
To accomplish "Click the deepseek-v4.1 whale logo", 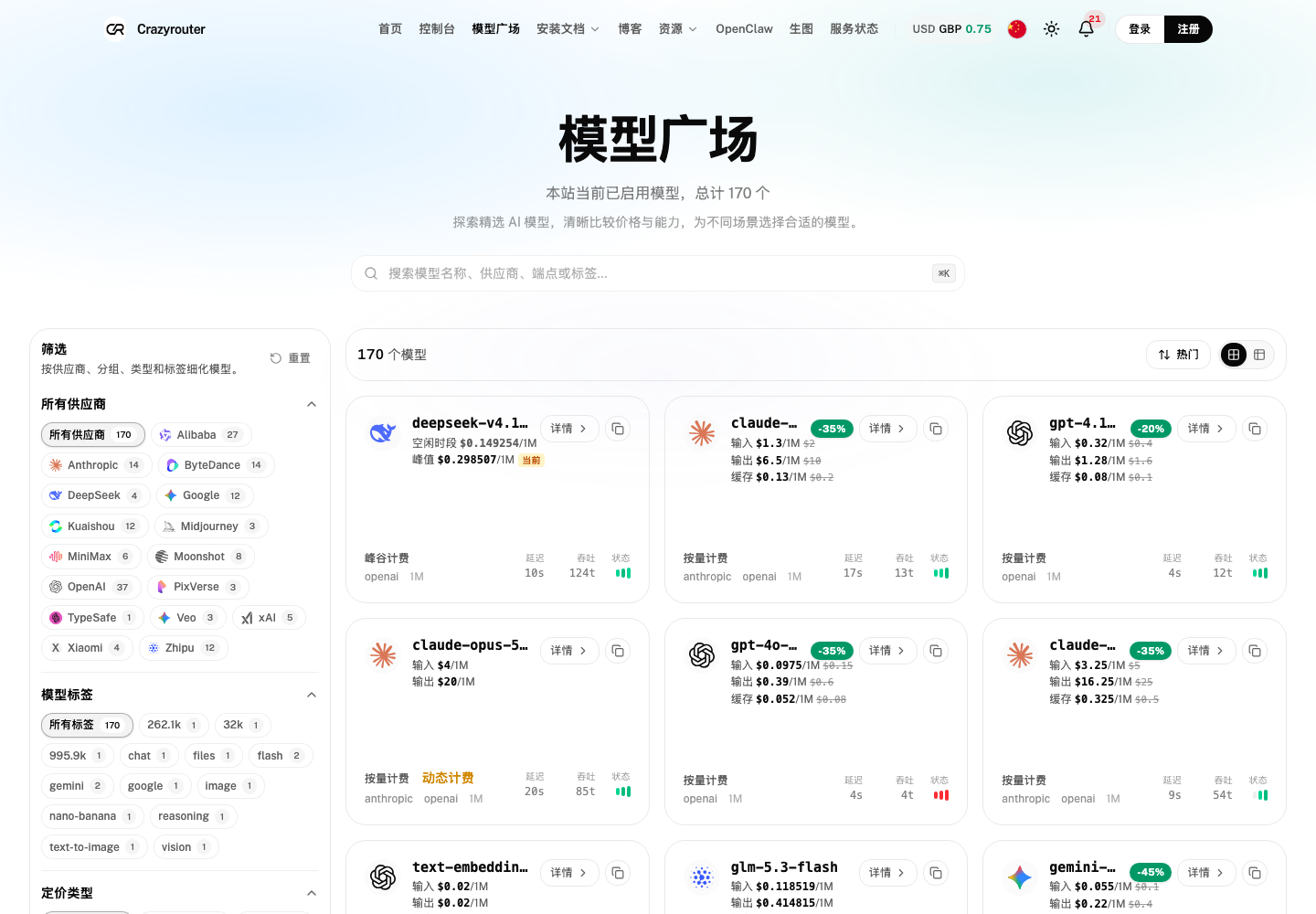I will click(x=383, y=432).
